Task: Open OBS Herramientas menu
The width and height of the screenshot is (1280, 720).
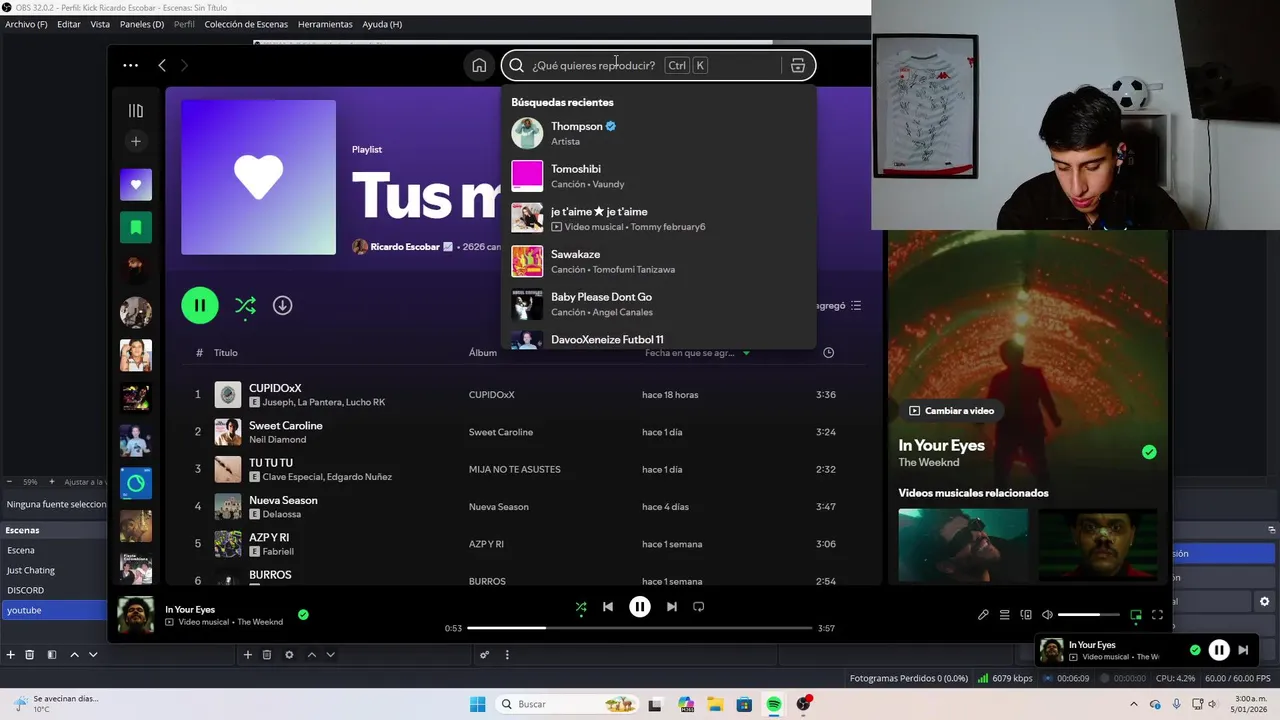Action: (325, 24)
